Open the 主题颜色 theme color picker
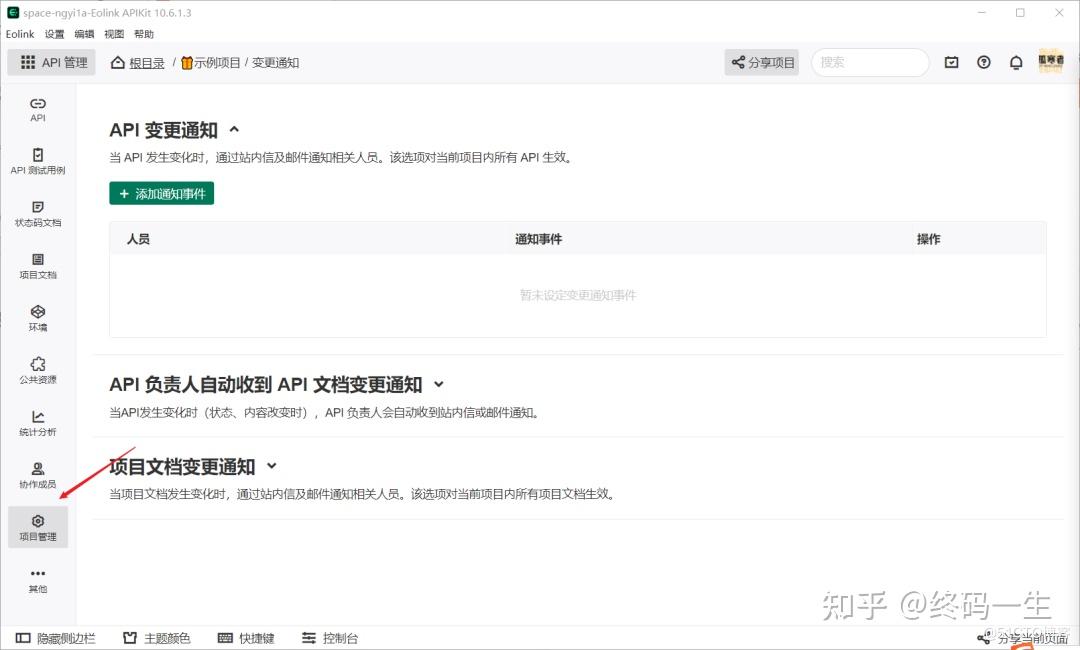This screenshot has height=650, width=1080. click(156, 637)
